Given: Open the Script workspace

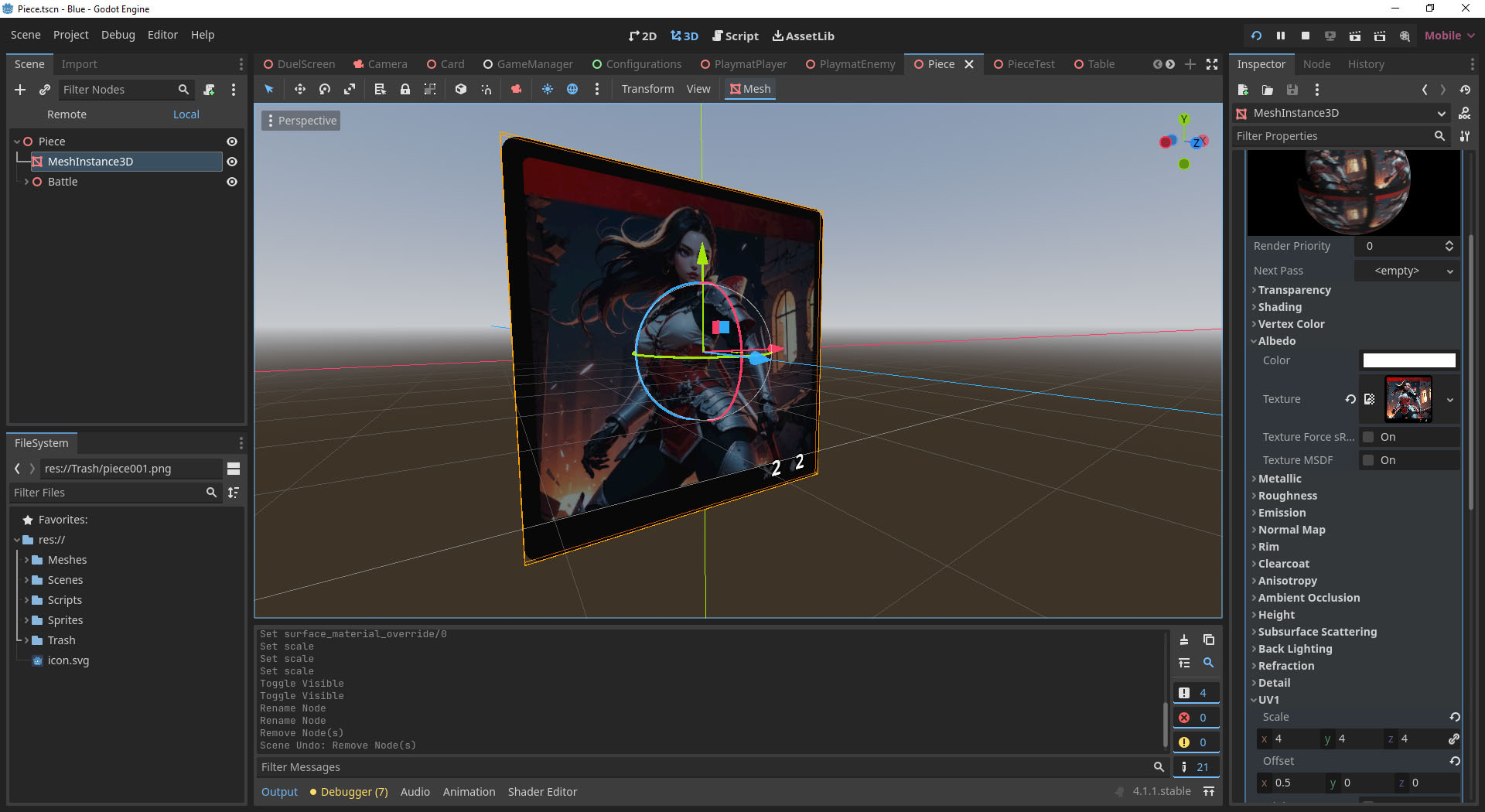Looking at the screenshot, I should 735,36.
